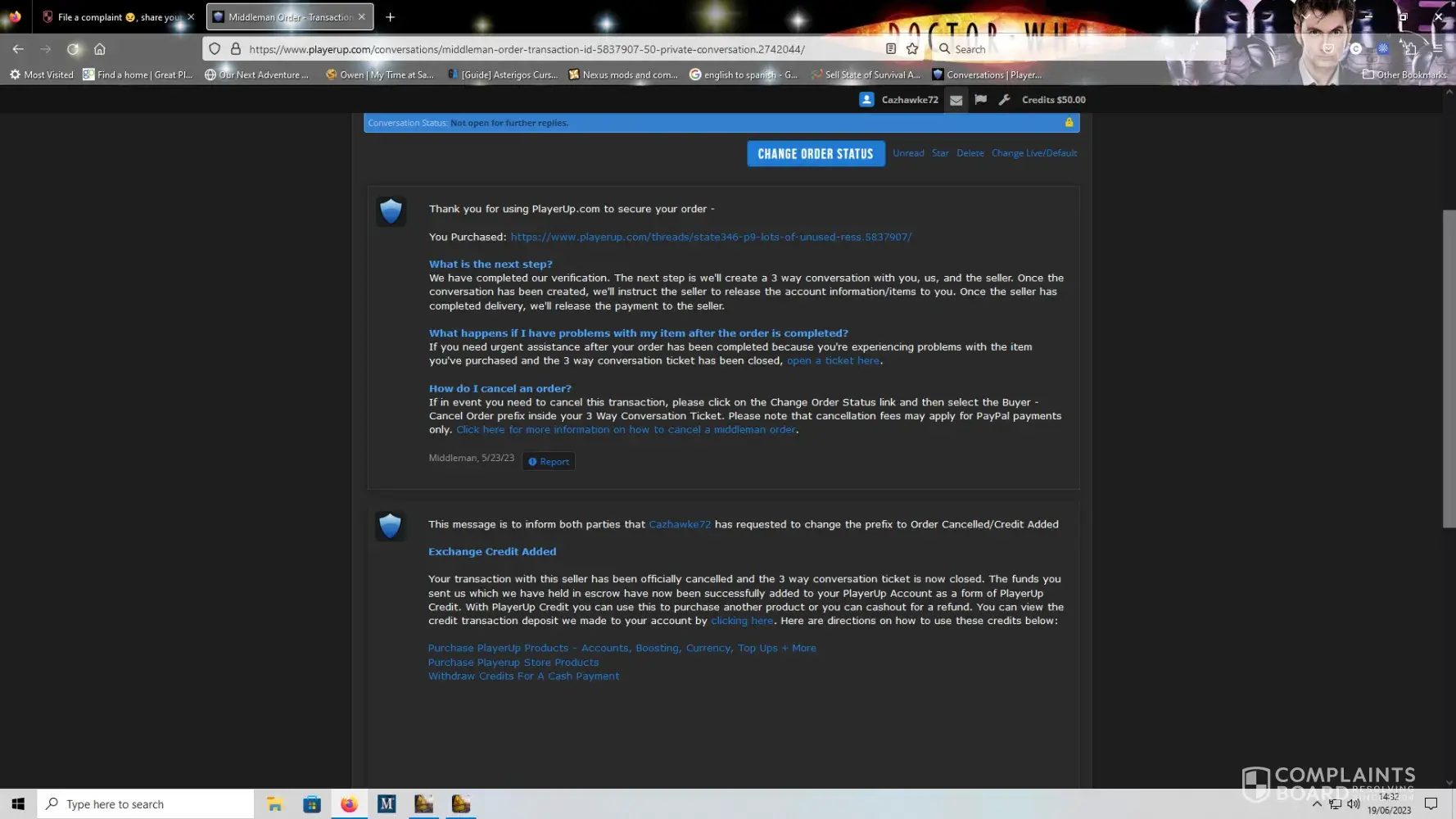Viewport: 1456px width, 819px height.
Task: Switch to Firefox on the taskbar
Action: [x=349, y=804]
